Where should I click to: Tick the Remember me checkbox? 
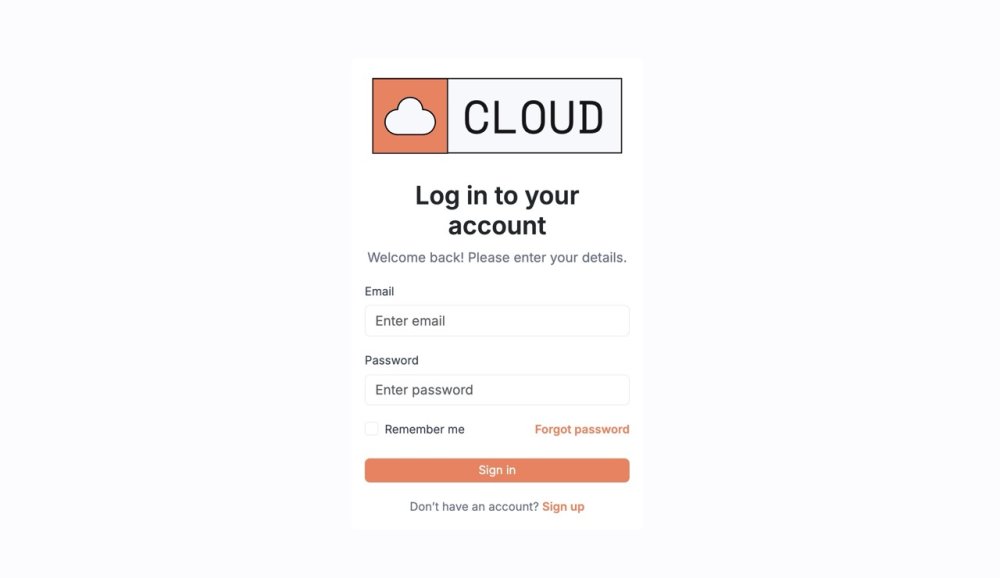[371, 429]
